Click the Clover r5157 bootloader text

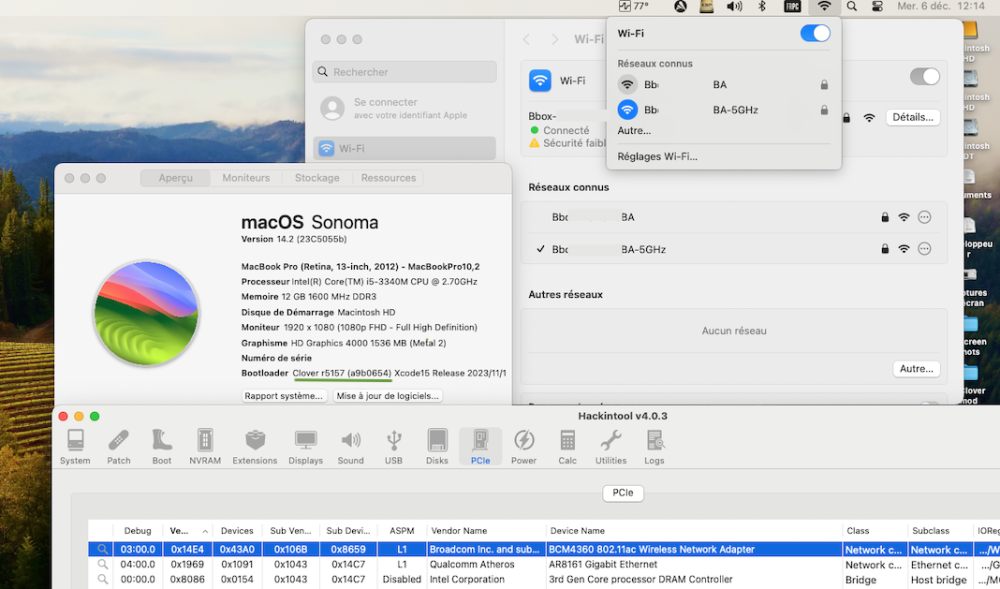coord(342,373)
